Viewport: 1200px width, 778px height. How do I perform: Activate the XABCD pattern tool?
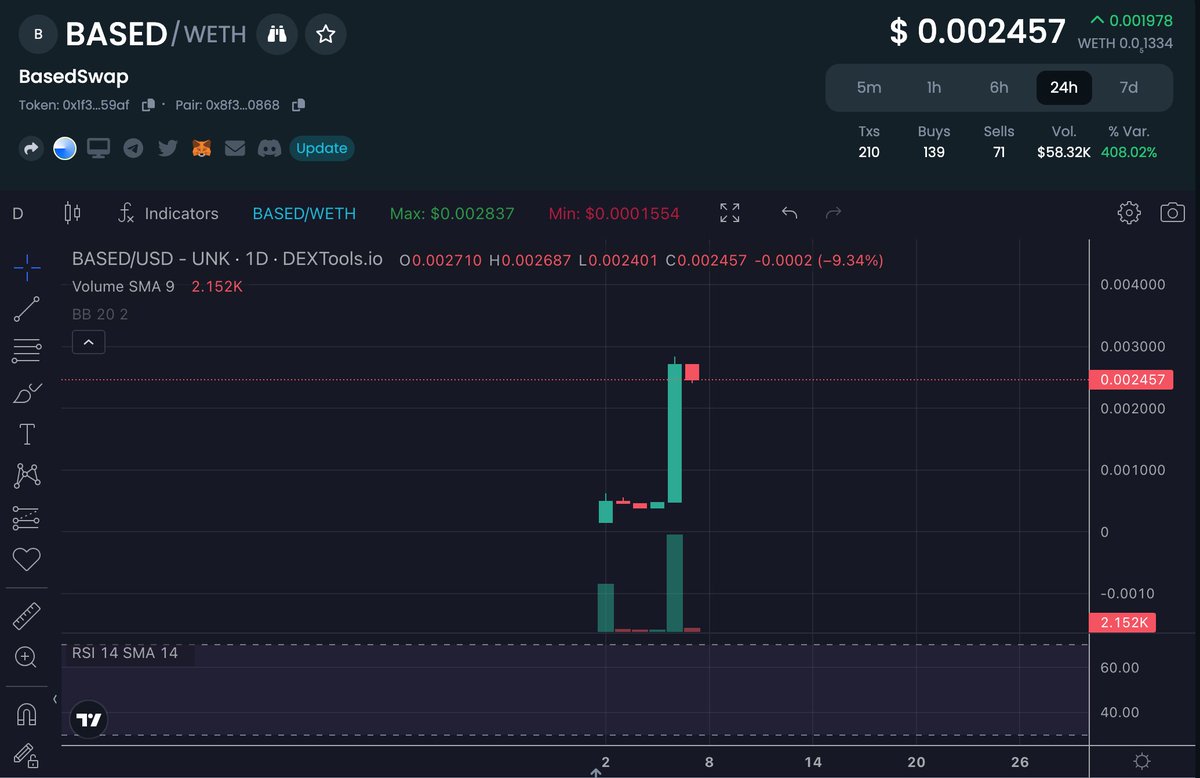27,476
